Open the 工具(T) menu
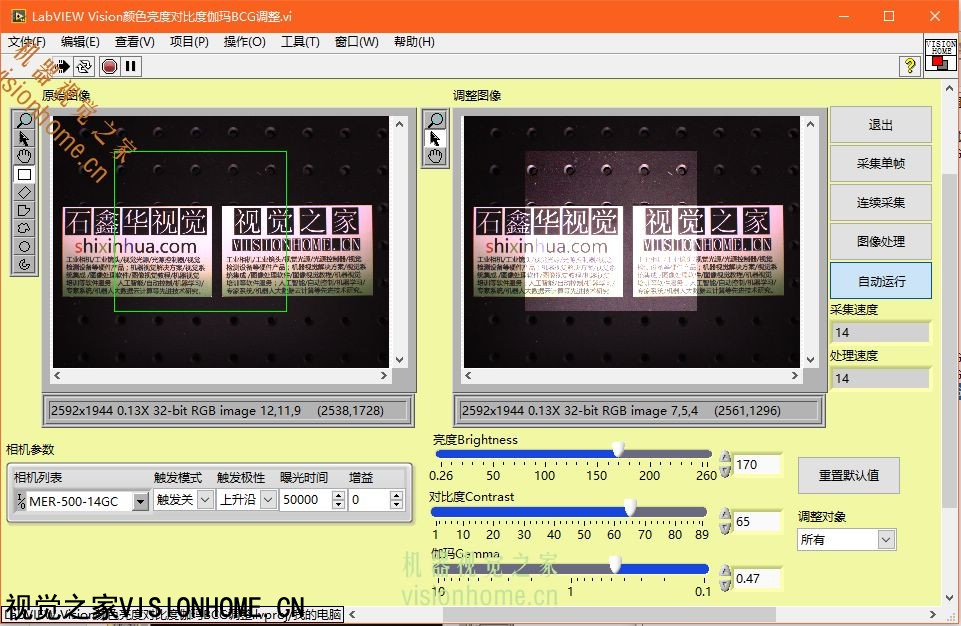The image size is (961, 626). pyautogui.click(x=300, y=42)
